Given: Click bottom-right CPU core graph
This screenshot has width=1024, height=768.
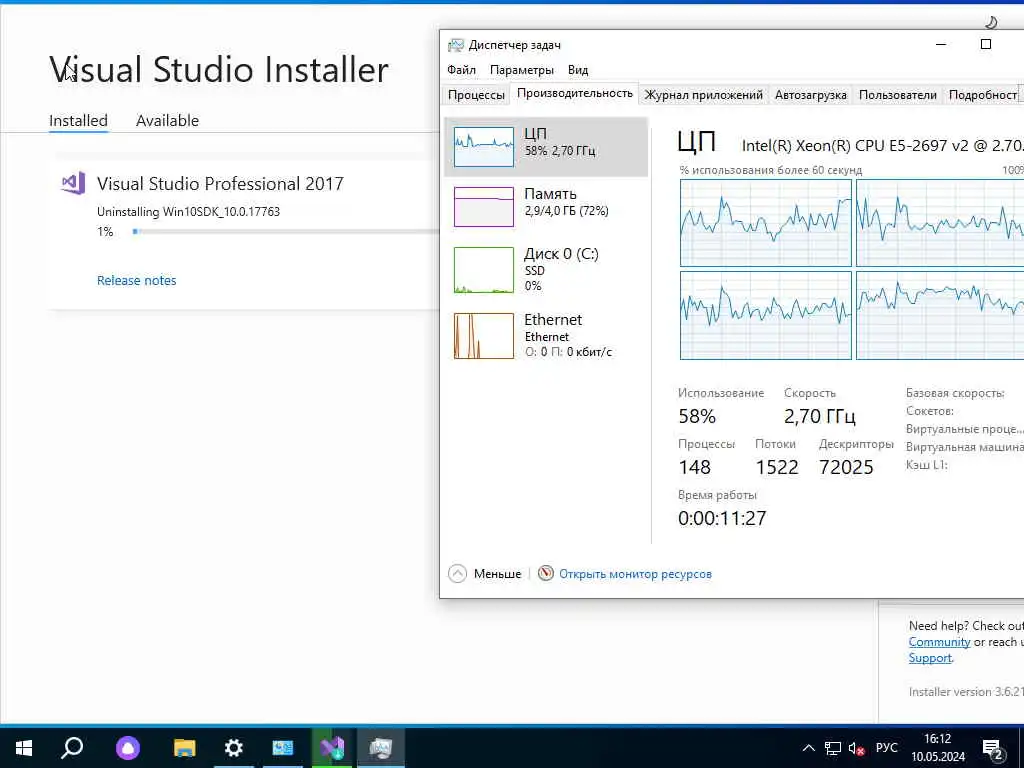Looking at the screenshot, I should [940, 315].
